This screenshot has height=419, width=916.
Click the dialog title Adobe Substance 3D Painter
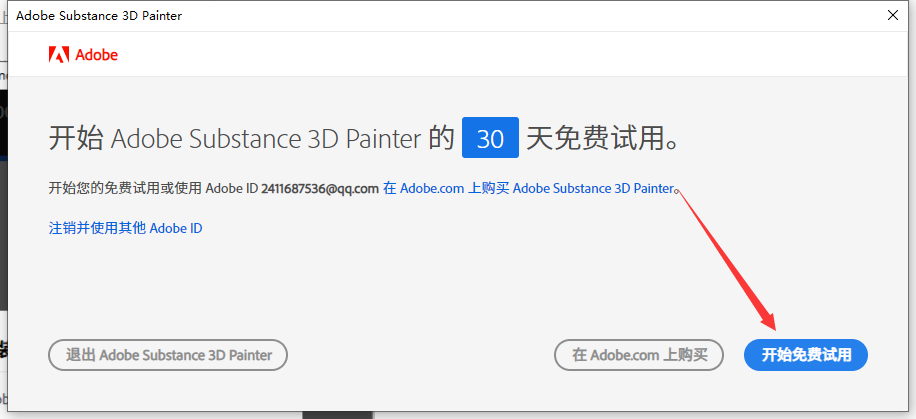pyautogui.click(x=99, y=16)
